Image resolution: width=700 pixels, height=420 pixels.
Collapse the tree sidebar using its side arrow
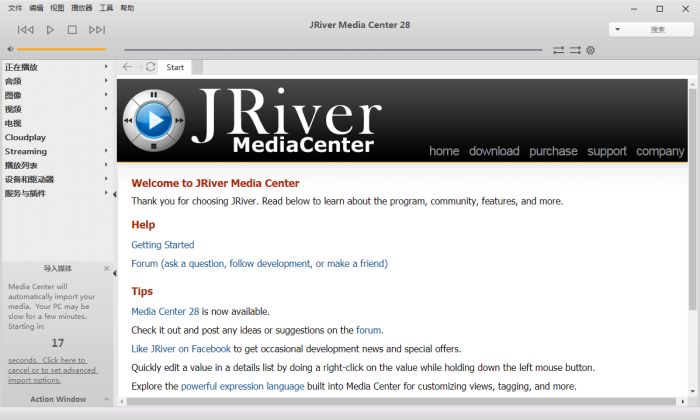coord(115,194)
